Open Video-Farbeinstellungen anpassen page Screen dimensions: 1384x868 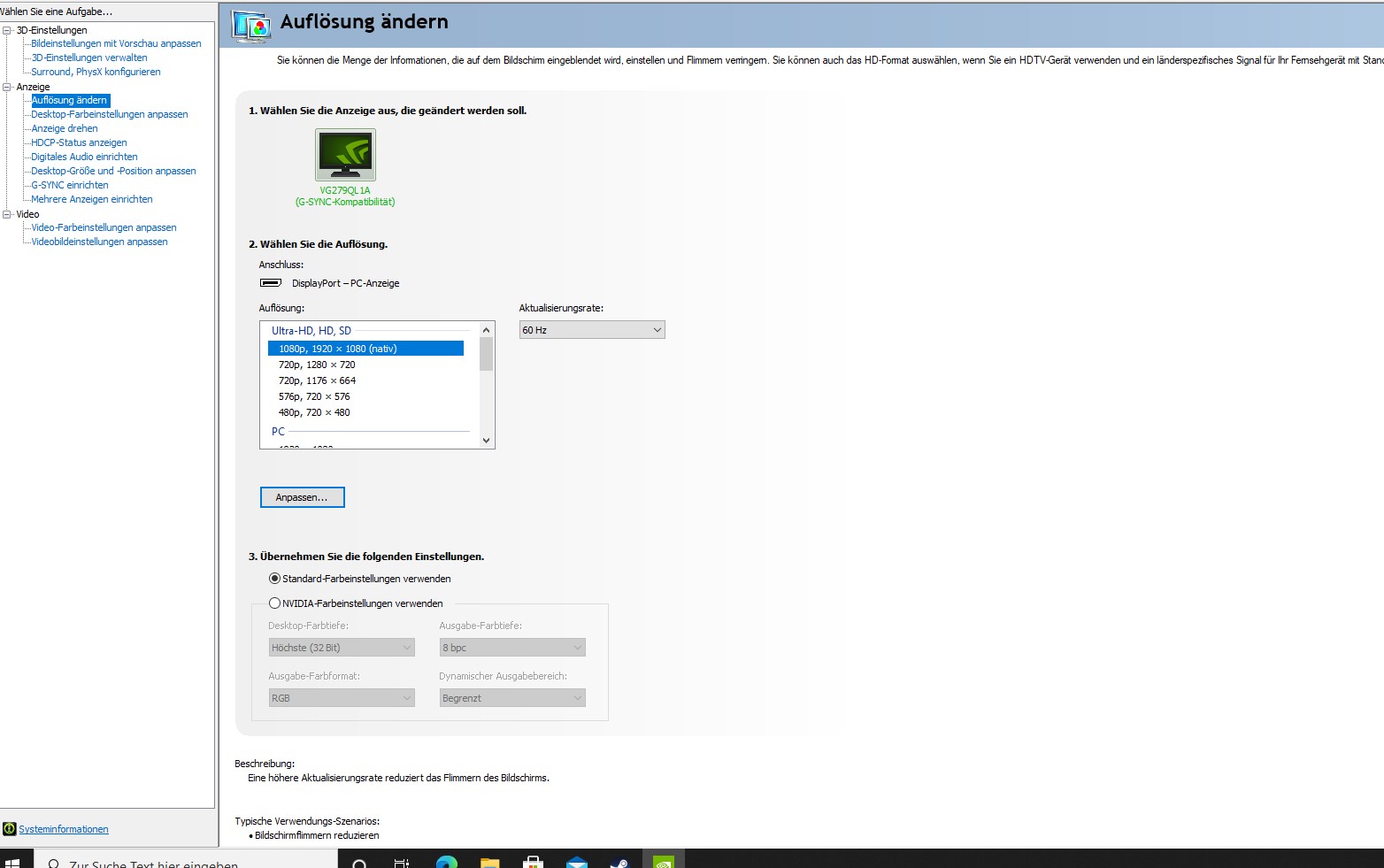pyautogui.click(x=104, y=227)
